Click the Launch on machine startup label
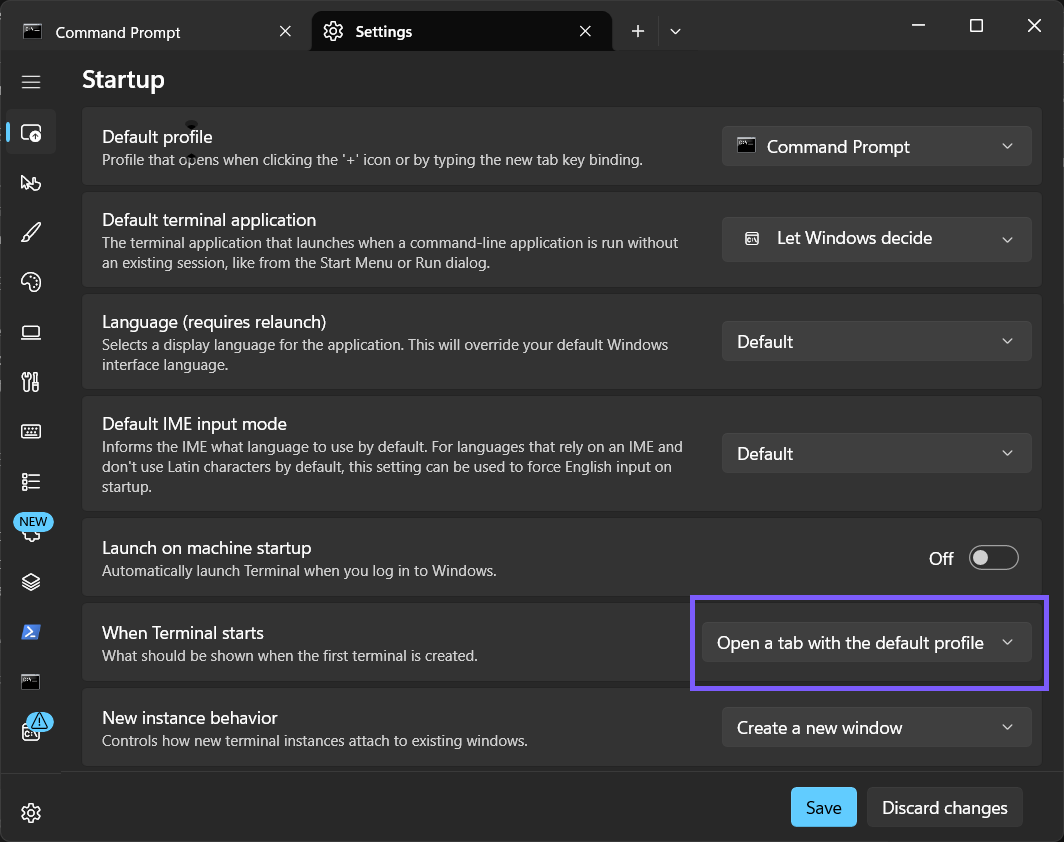This screenshot has width=1064, height=842. (206, 548)
